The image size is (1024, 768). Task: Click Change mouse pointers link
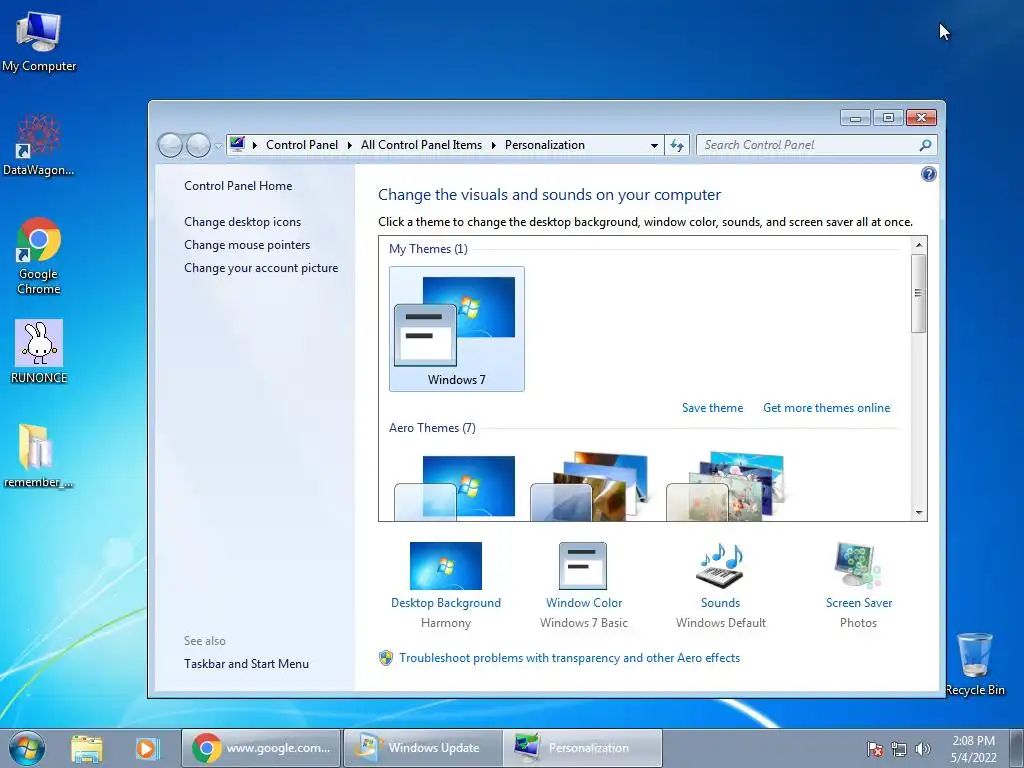247,245
